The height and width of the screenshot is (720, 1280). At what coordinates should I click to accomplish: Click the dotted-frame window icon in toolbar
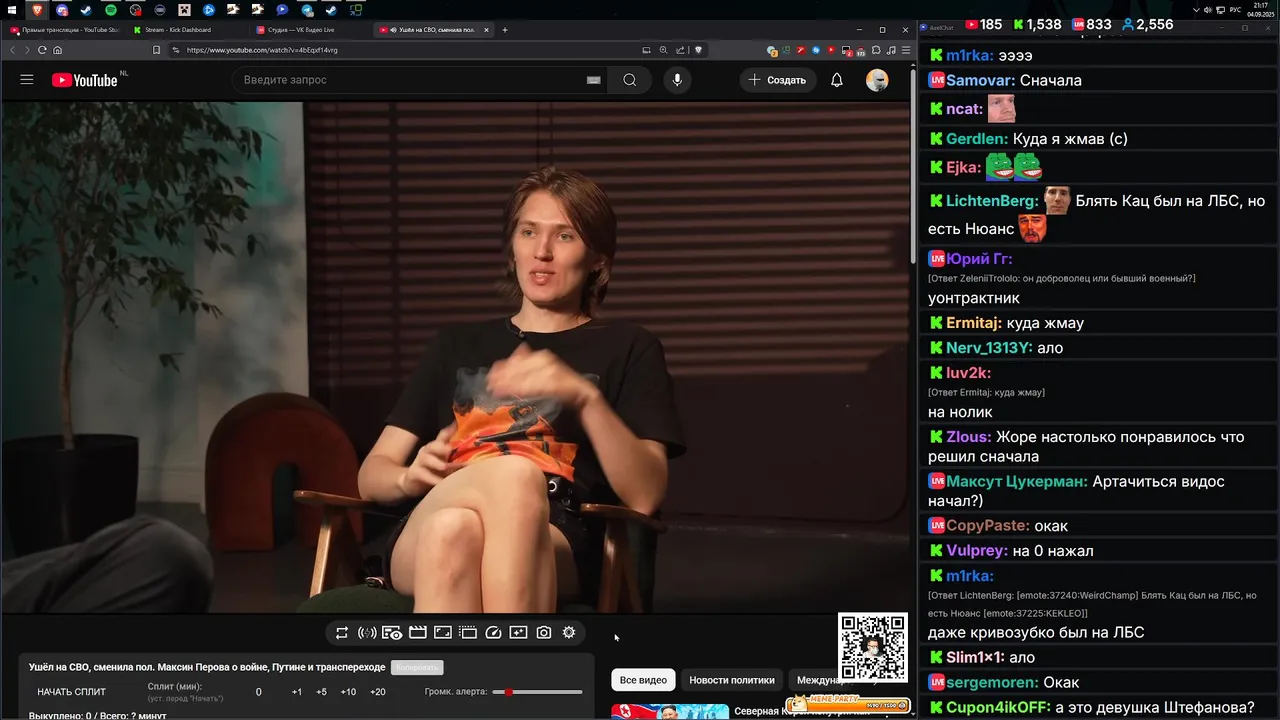pos(468,632)
